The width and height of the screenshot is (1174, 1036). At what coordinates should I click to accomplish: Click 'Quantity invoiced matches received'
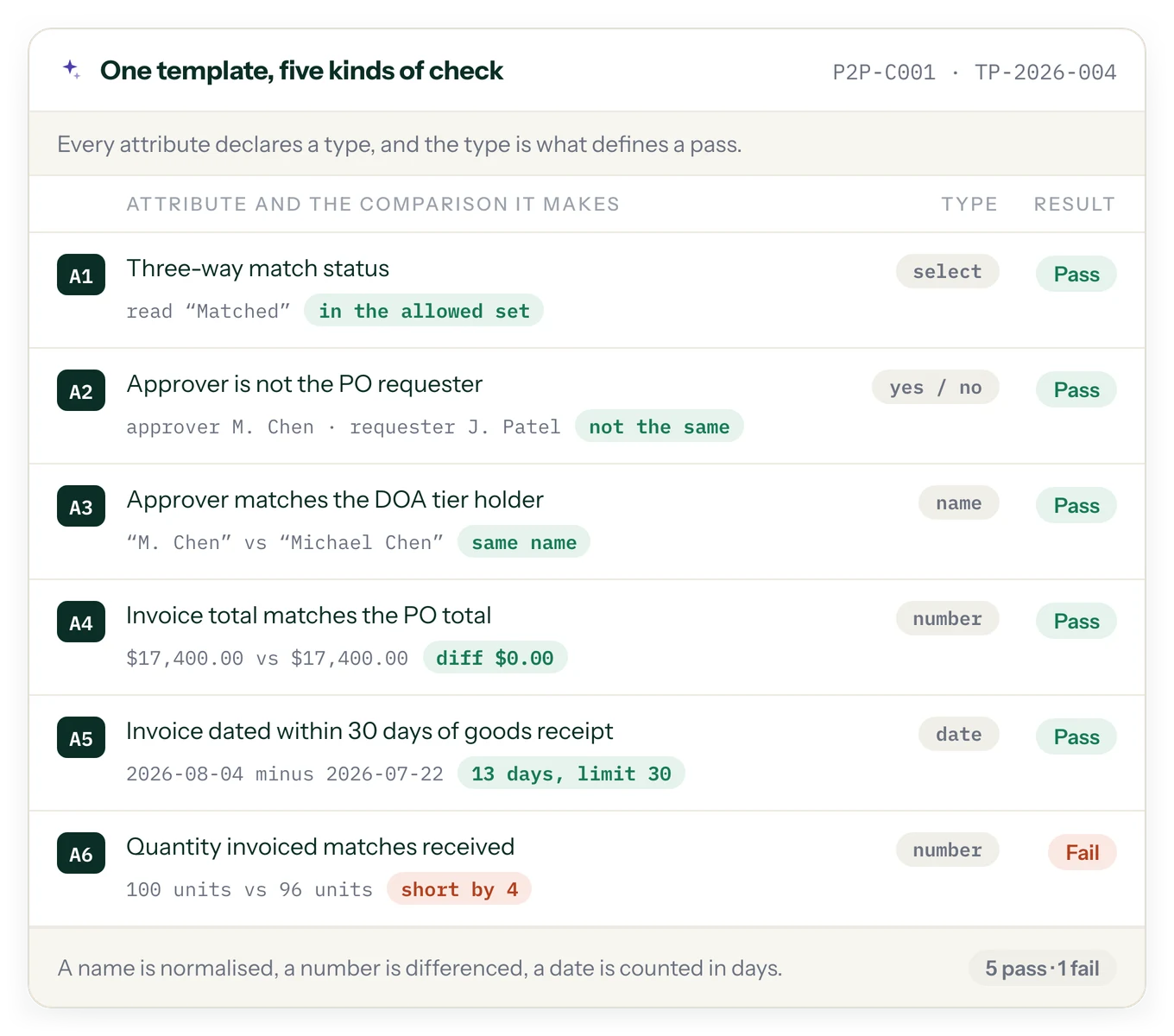320,847
